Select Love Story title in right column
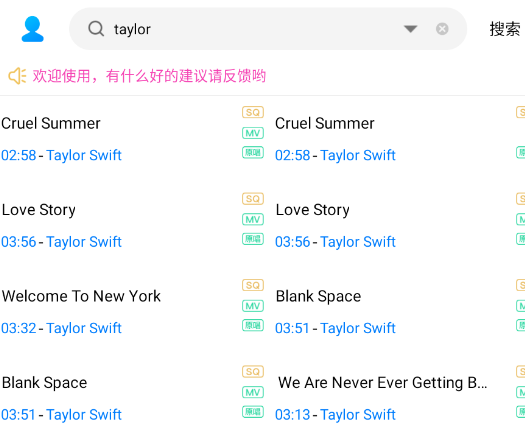This screenshot has height=429, width=525. 313,210
